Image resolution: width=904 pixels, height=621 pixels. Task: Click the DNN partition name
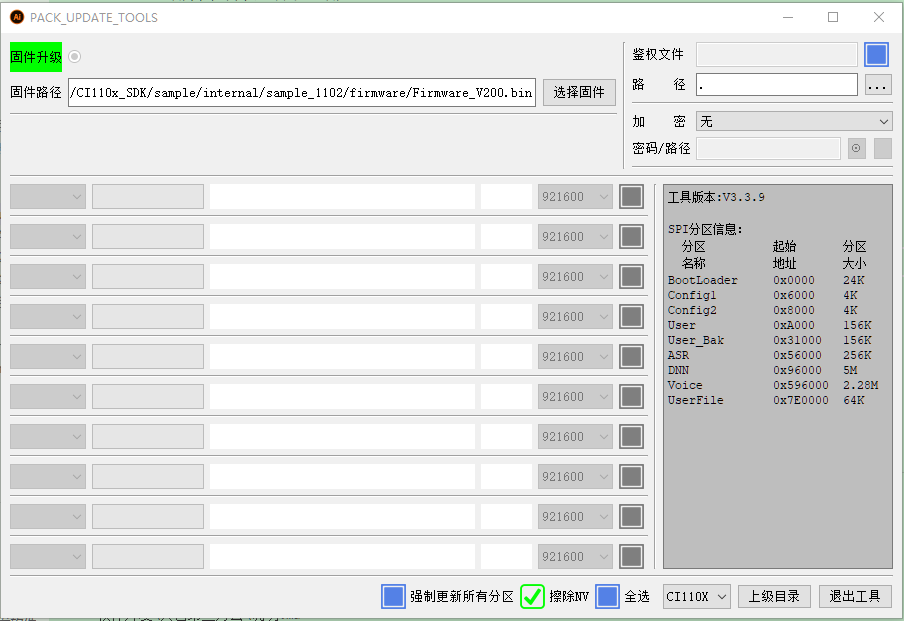pos(678,370)
